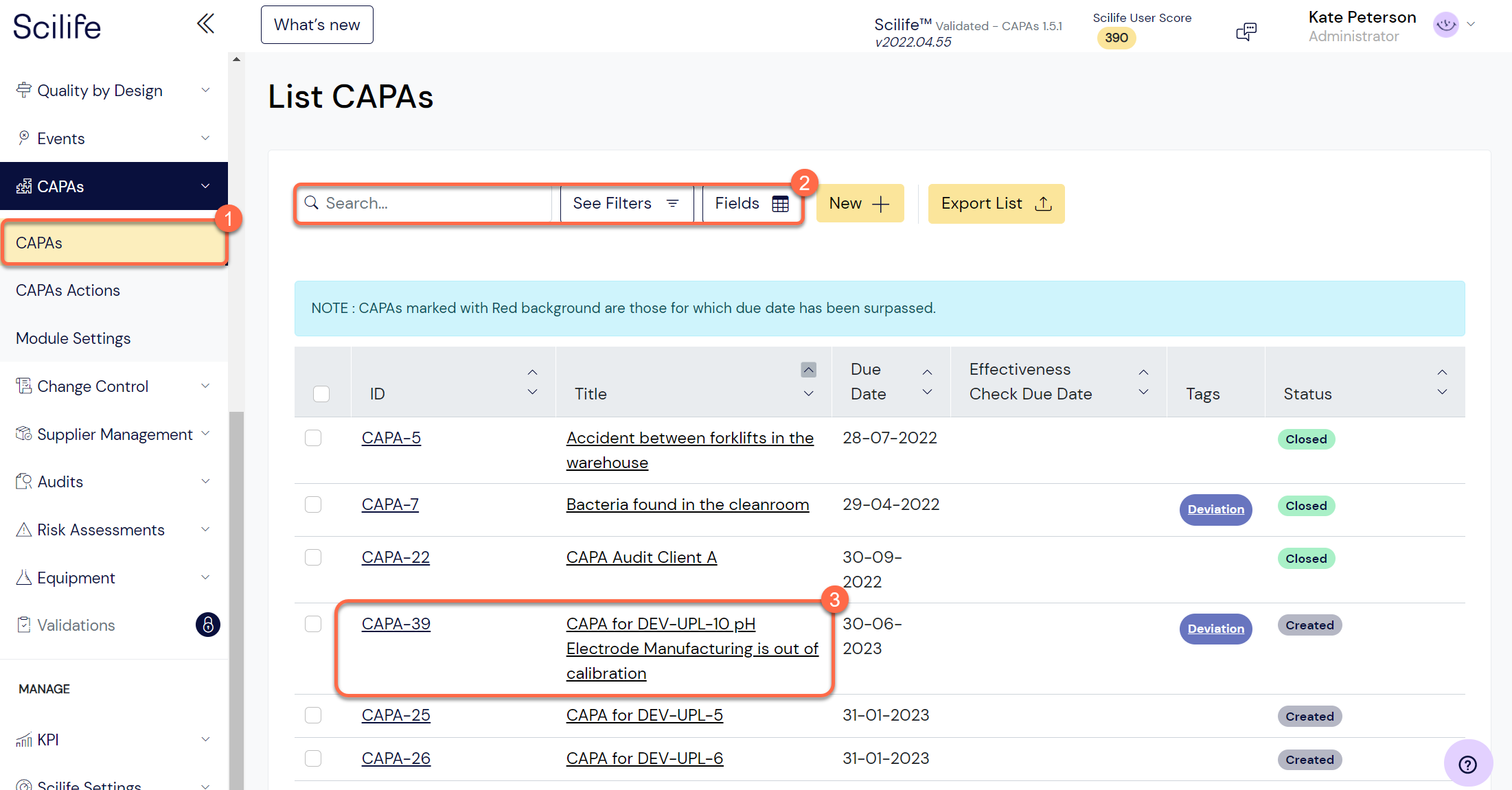Click the Supplier Management boxes icon
The image size is (1512, 790).
(24, 434)
